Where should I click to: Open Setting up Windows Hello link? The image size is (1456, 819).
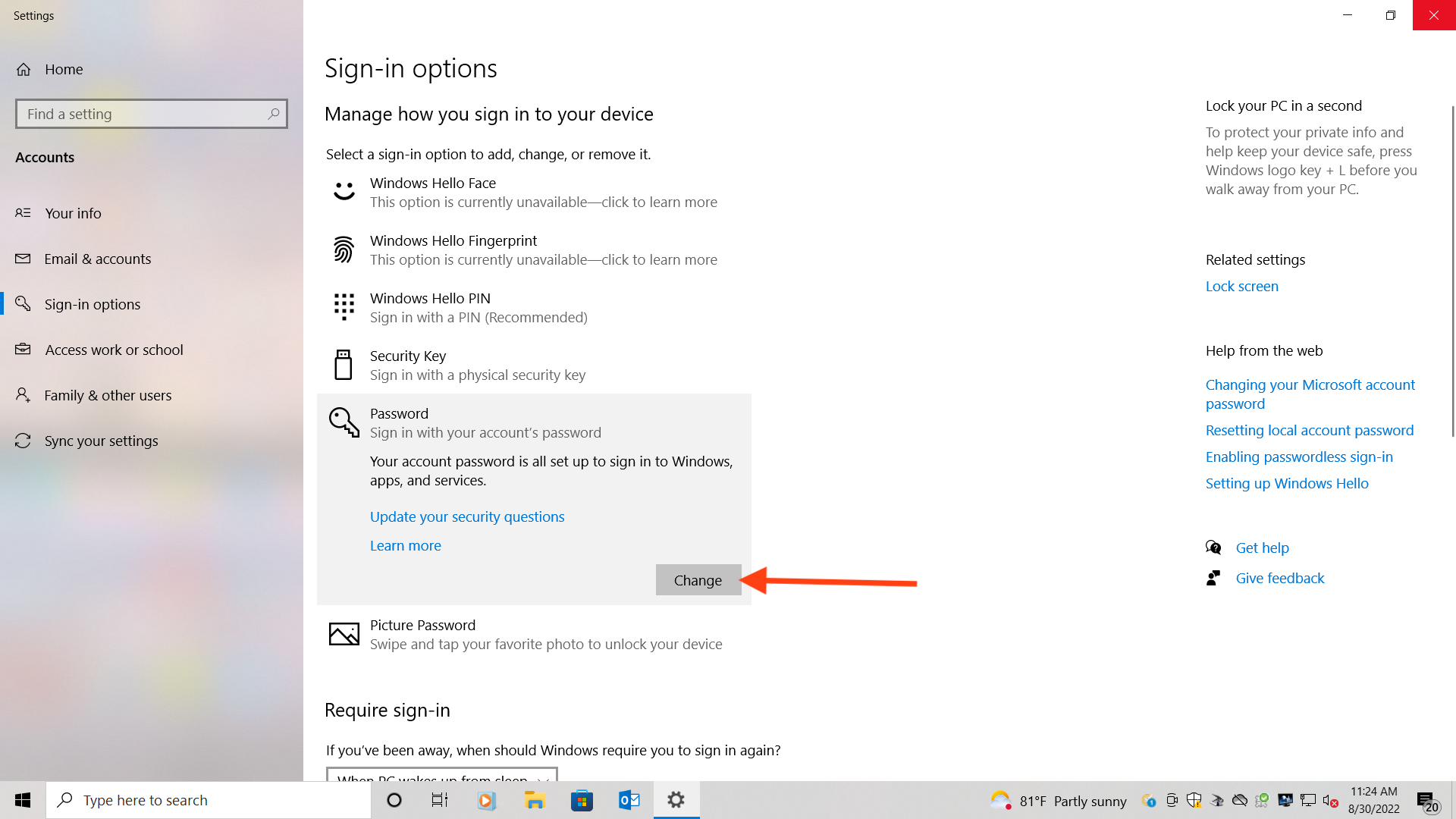tap(1287, 483)
